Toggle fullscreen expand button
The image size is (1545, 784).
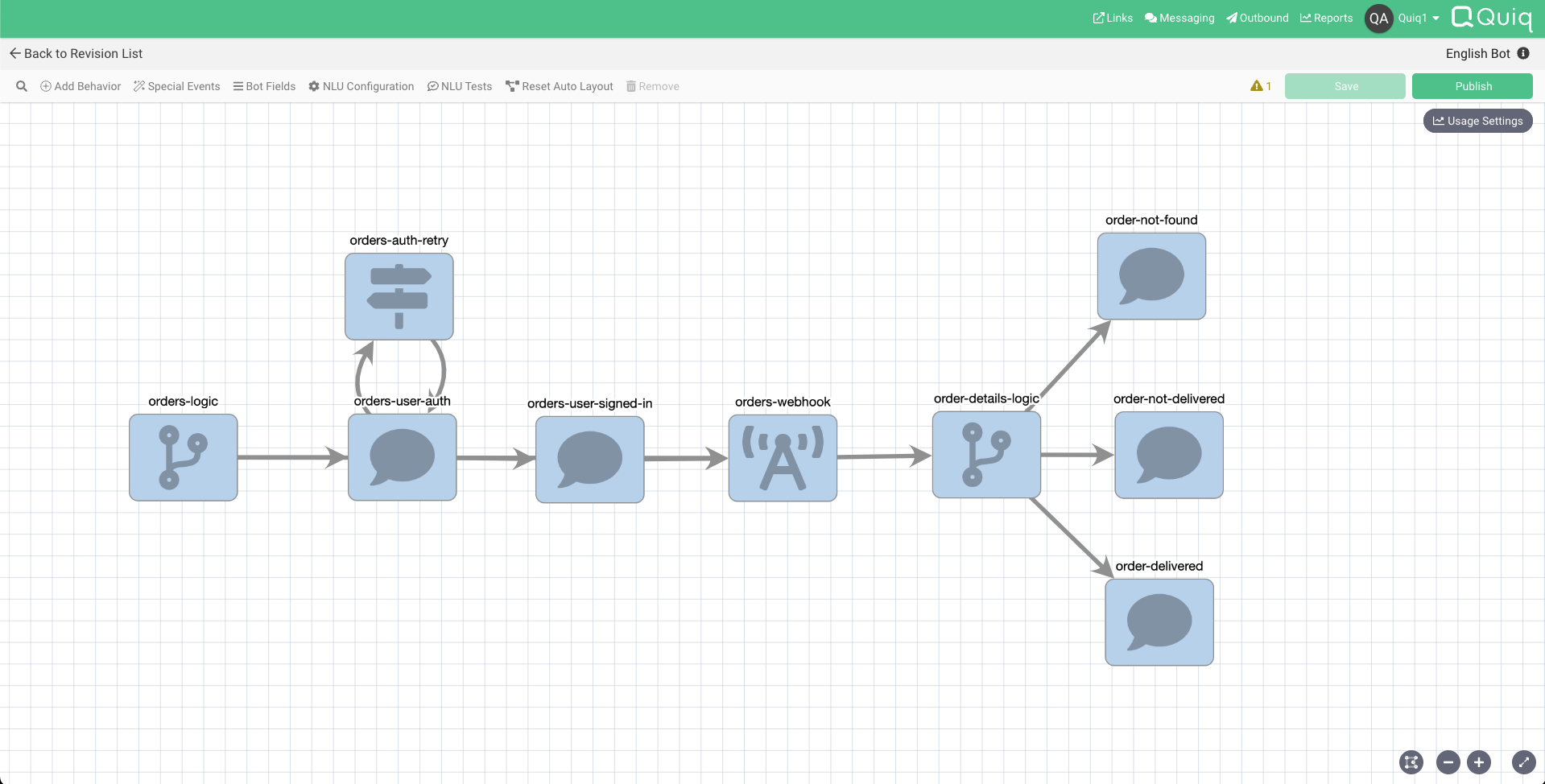point(1523,761)
